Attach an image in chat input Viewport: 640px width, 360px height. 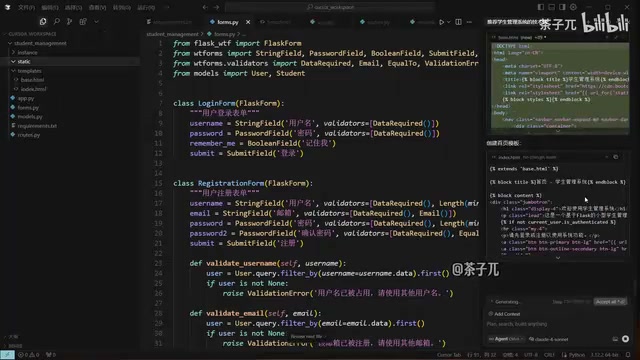615,339
